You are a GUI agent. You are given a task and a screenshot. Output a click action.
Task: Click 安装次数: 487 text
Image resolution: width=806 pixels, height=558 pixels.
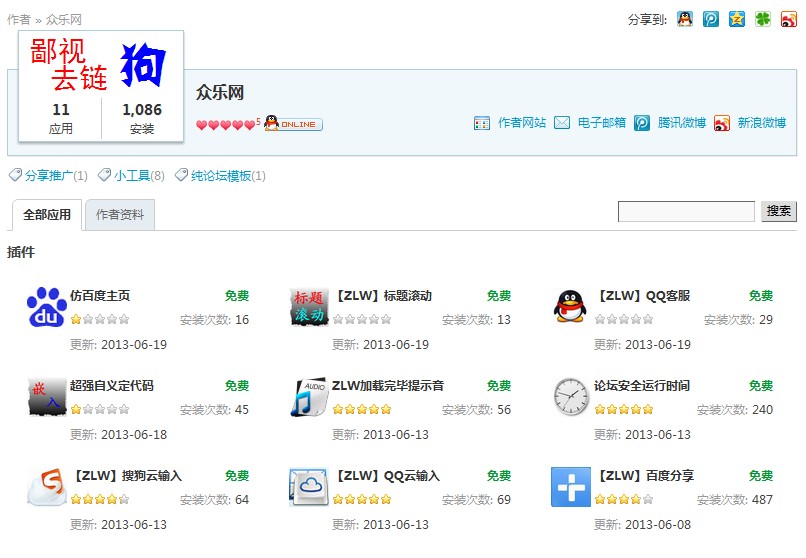pos(735,499)
